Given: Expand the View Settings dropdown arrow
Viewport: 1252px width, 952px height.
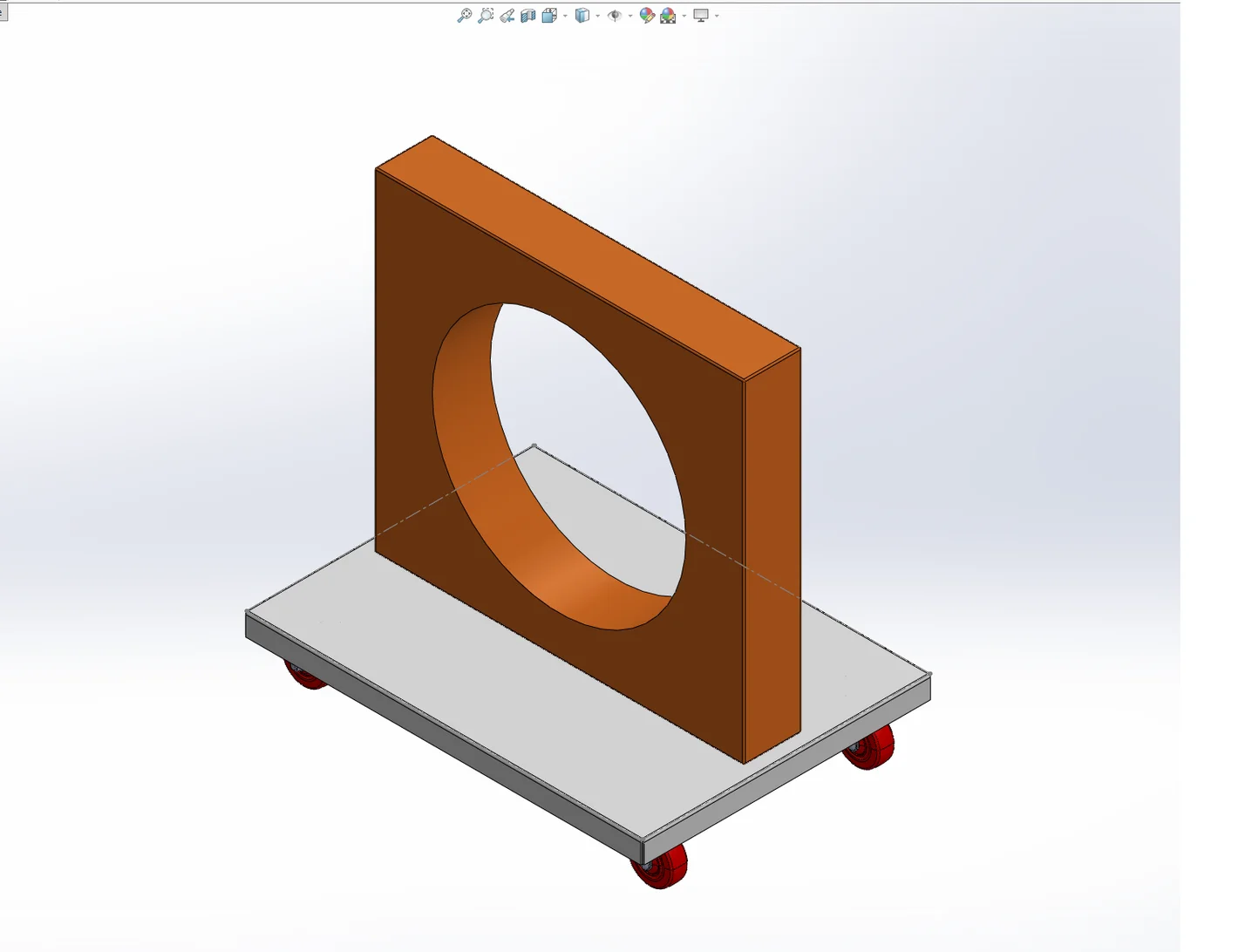Looking at the screenshot, I should point(717,16).
